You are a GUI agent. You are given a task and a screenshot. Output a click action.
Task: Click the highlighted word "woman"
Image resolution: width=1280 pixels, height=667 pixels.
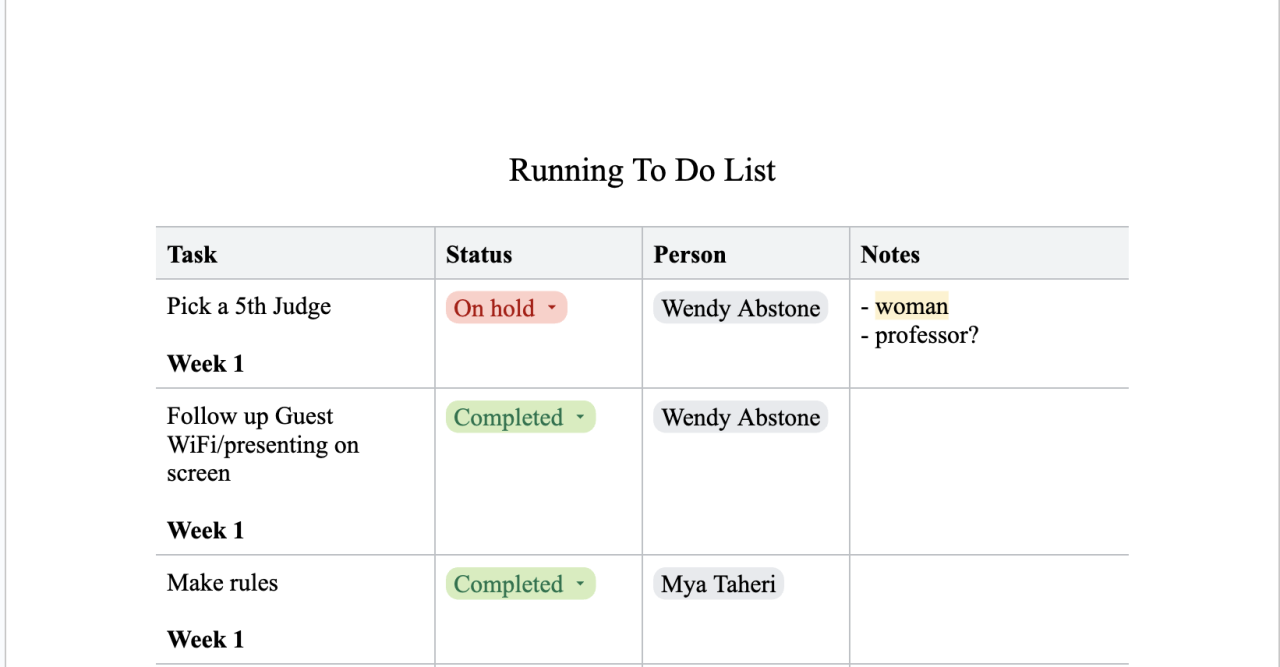911,306
